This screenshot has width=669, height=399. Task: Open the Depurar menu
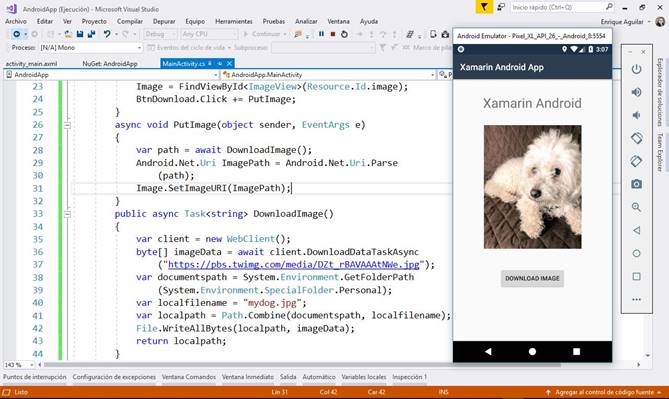coord(164,21)
